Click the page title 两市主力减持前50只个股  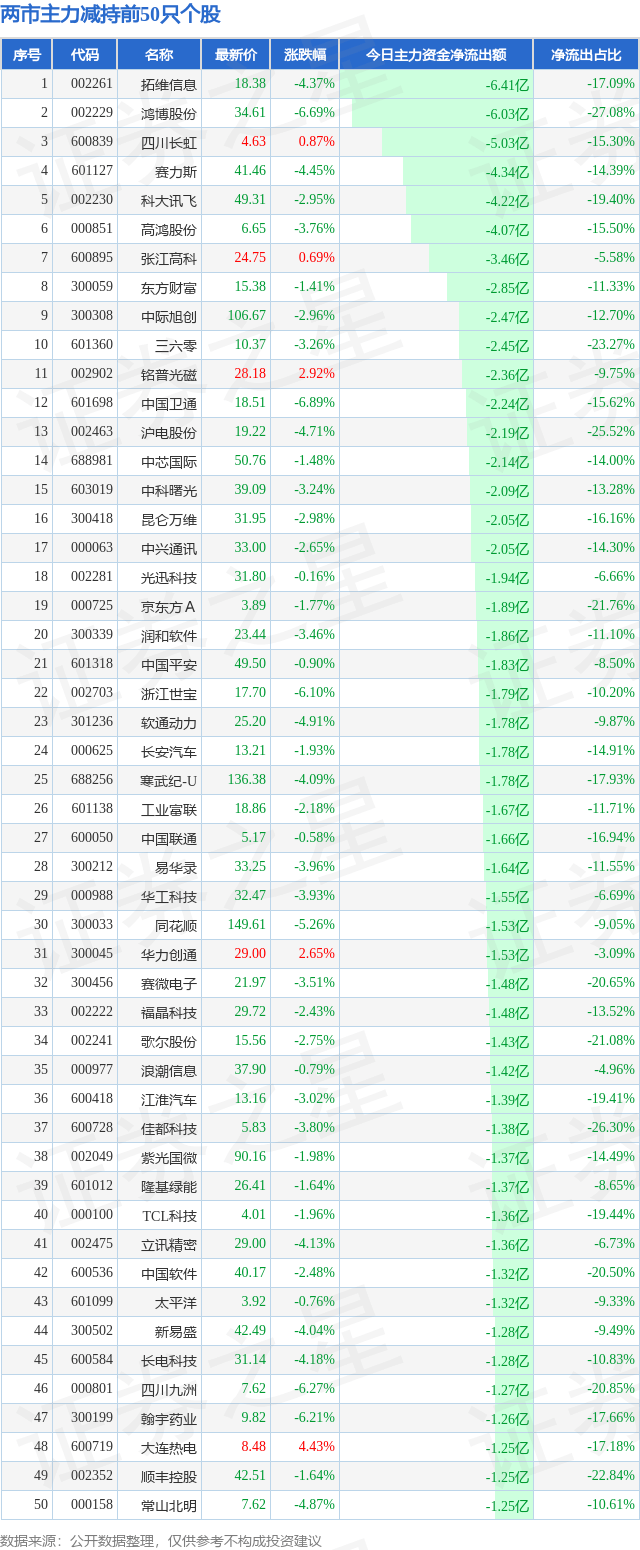click(x=111, y=15)
